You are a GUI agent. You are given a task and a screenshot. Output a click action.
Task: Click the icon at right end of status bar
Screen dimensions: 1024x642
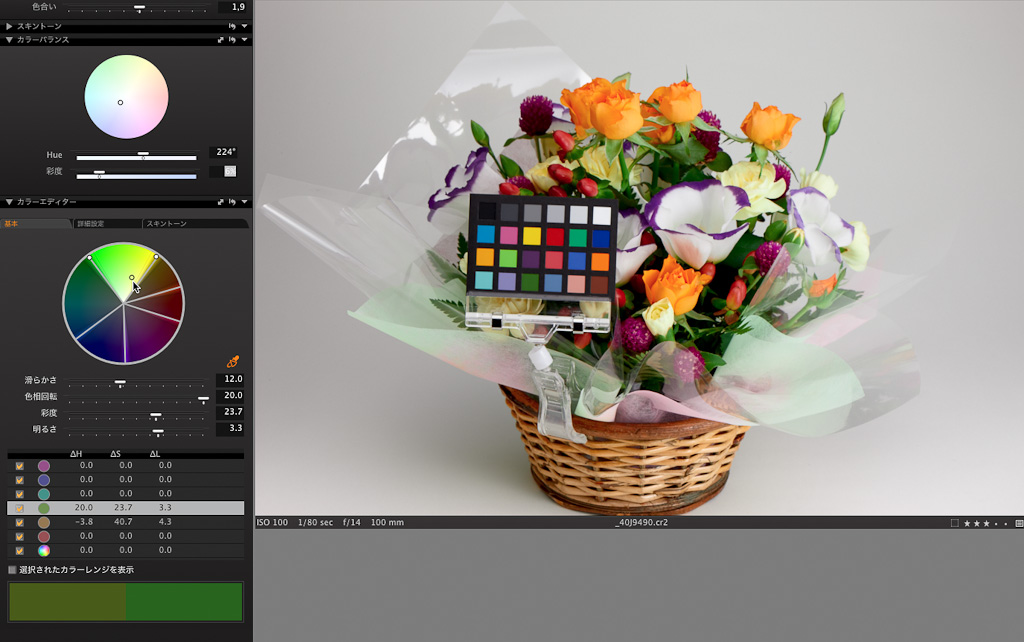coord(1018,523)
